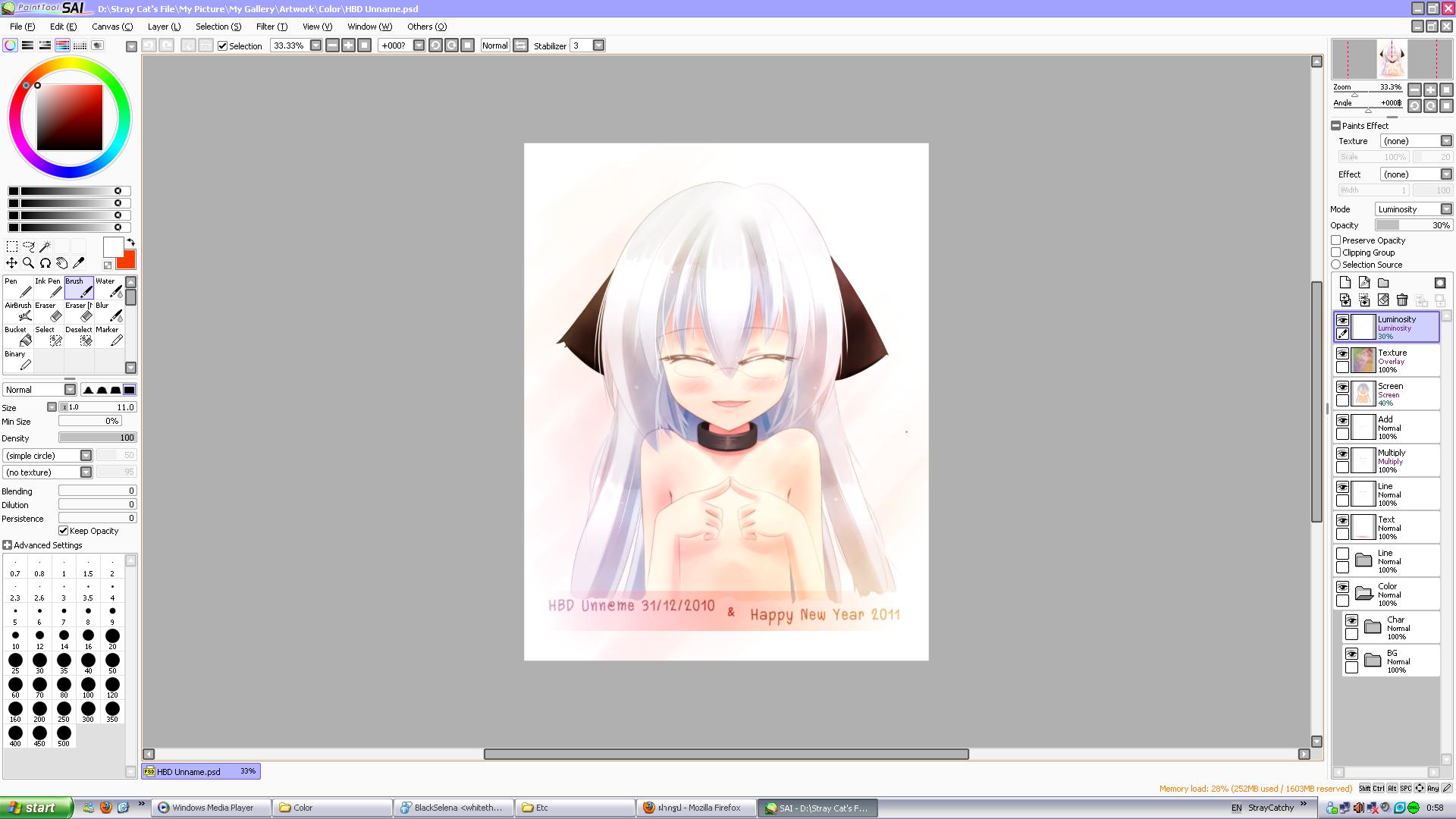
Task: Open the Filter menu
Action: [x=271, y=27]
